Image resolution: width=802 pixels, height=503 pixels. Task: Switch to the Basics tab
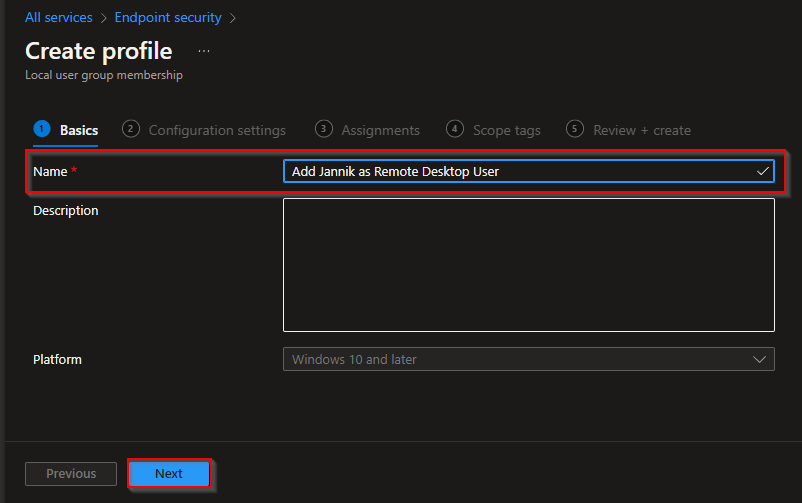point(79,130)
